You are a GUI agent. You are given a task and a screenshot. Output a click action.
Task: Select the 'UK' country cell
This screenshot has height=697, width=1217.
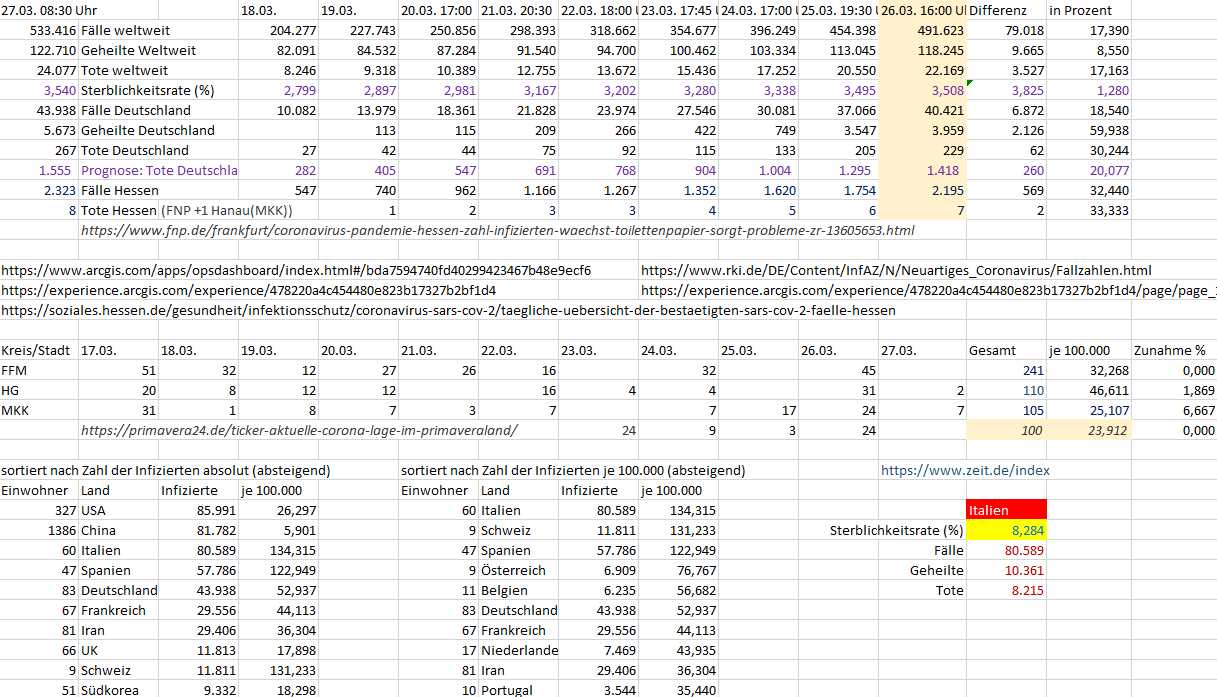click(91, 650)
